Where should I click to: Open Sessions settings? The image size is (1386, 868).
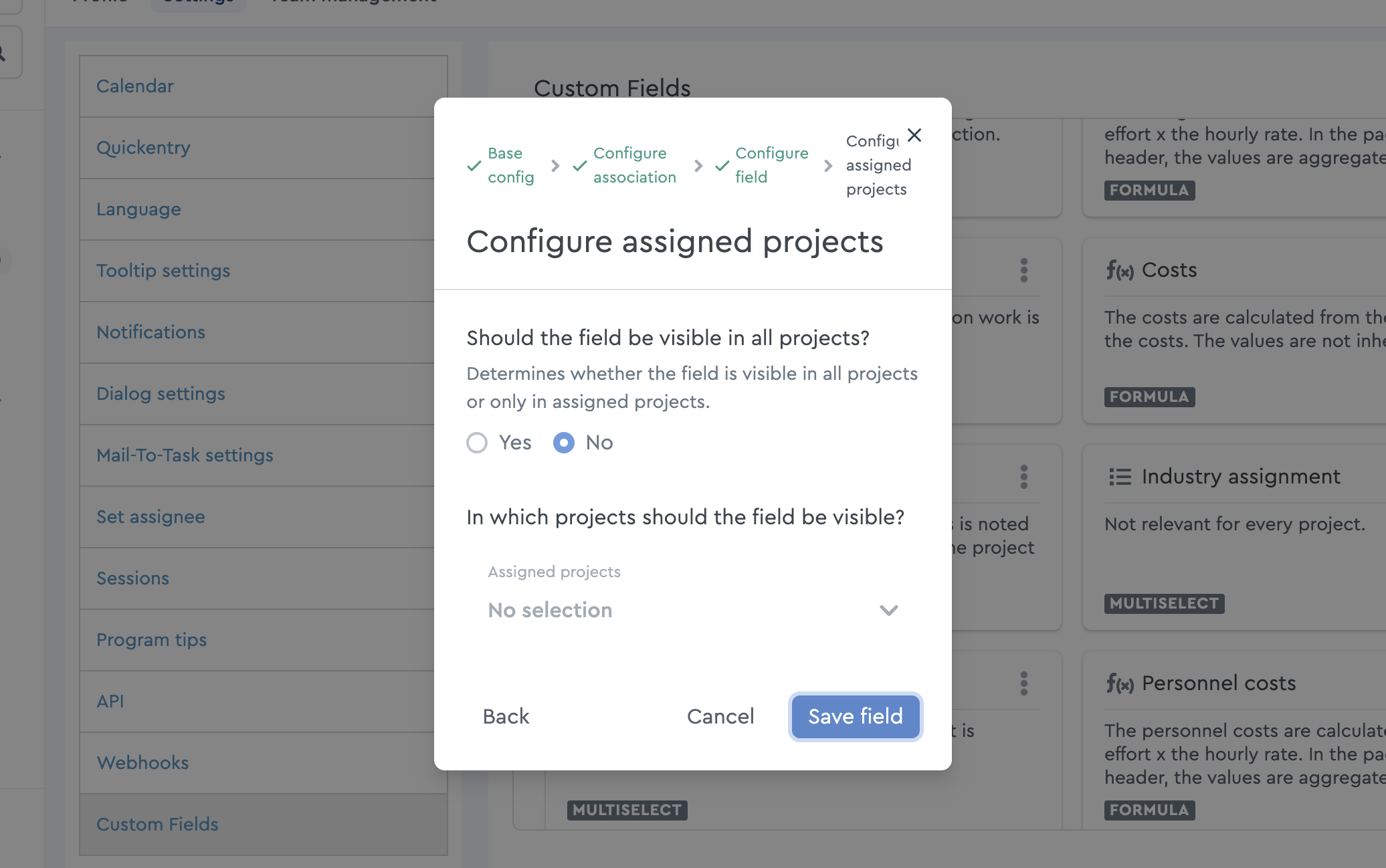point(264,578)
